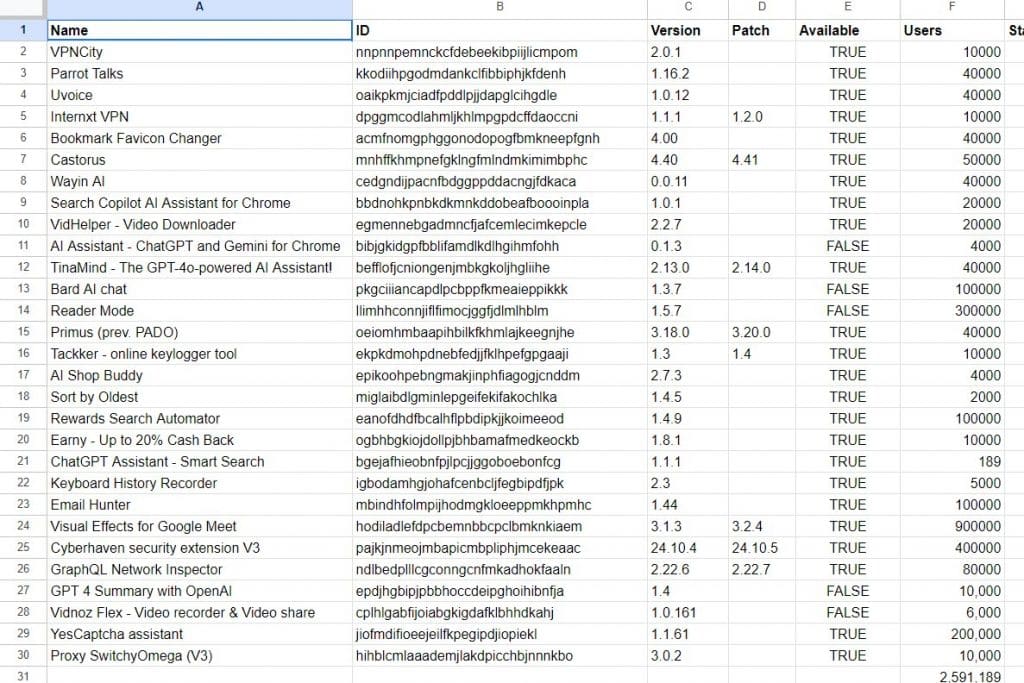Click the 'Version' header cell
1024x683 pixels.
[688, 30]
